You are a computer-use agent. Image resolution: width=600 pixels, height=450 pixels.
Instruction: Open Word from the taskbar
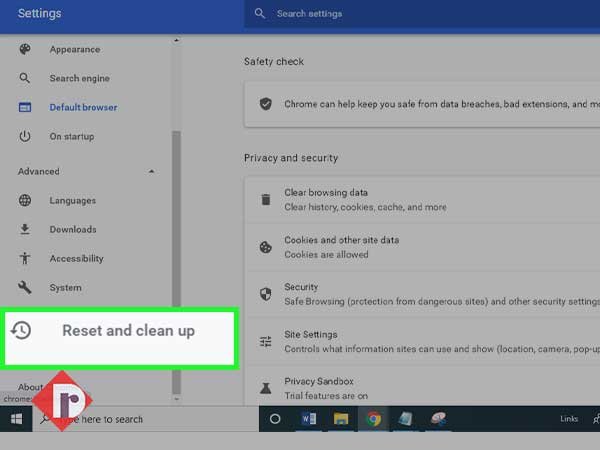pos(308,419)
